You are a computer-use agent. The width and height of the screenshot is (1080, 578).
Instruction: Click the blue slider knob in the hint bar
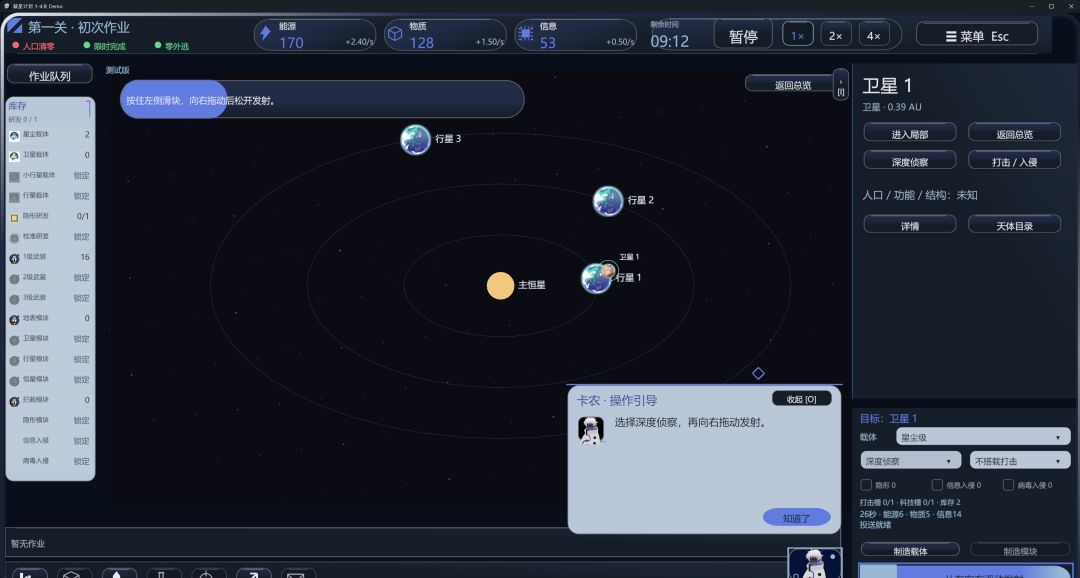pyautogui.click(x=174, y=100)
